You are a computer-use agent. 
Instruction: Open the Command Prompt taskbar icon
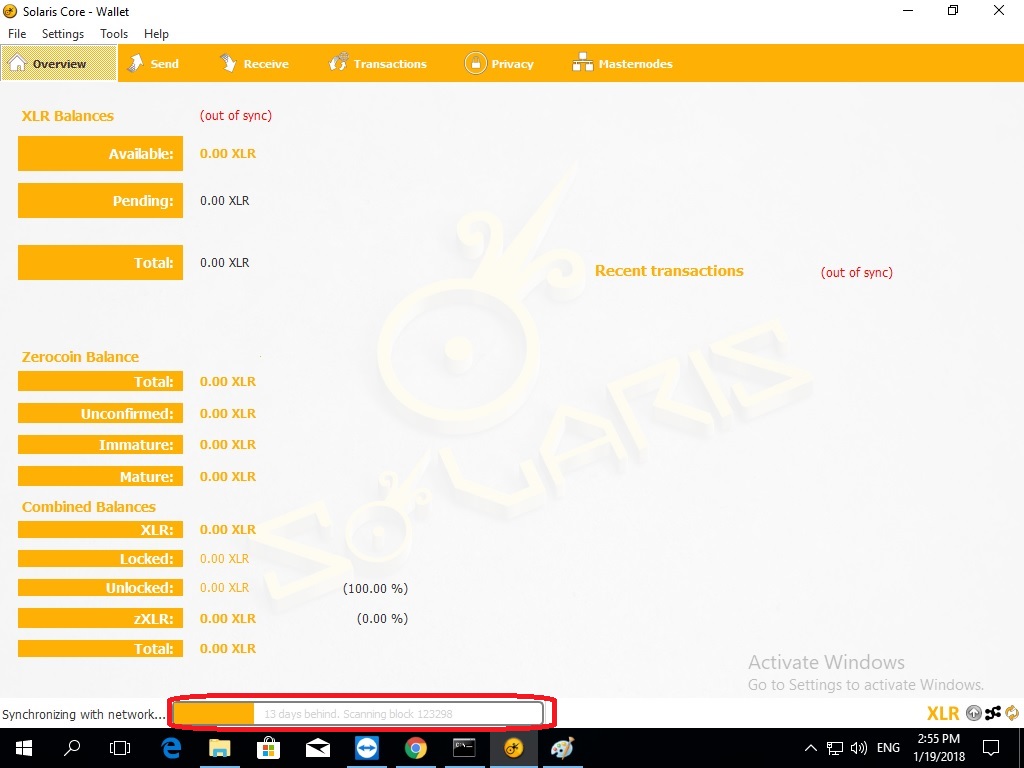pyautogui.click(x=464, y=748)
